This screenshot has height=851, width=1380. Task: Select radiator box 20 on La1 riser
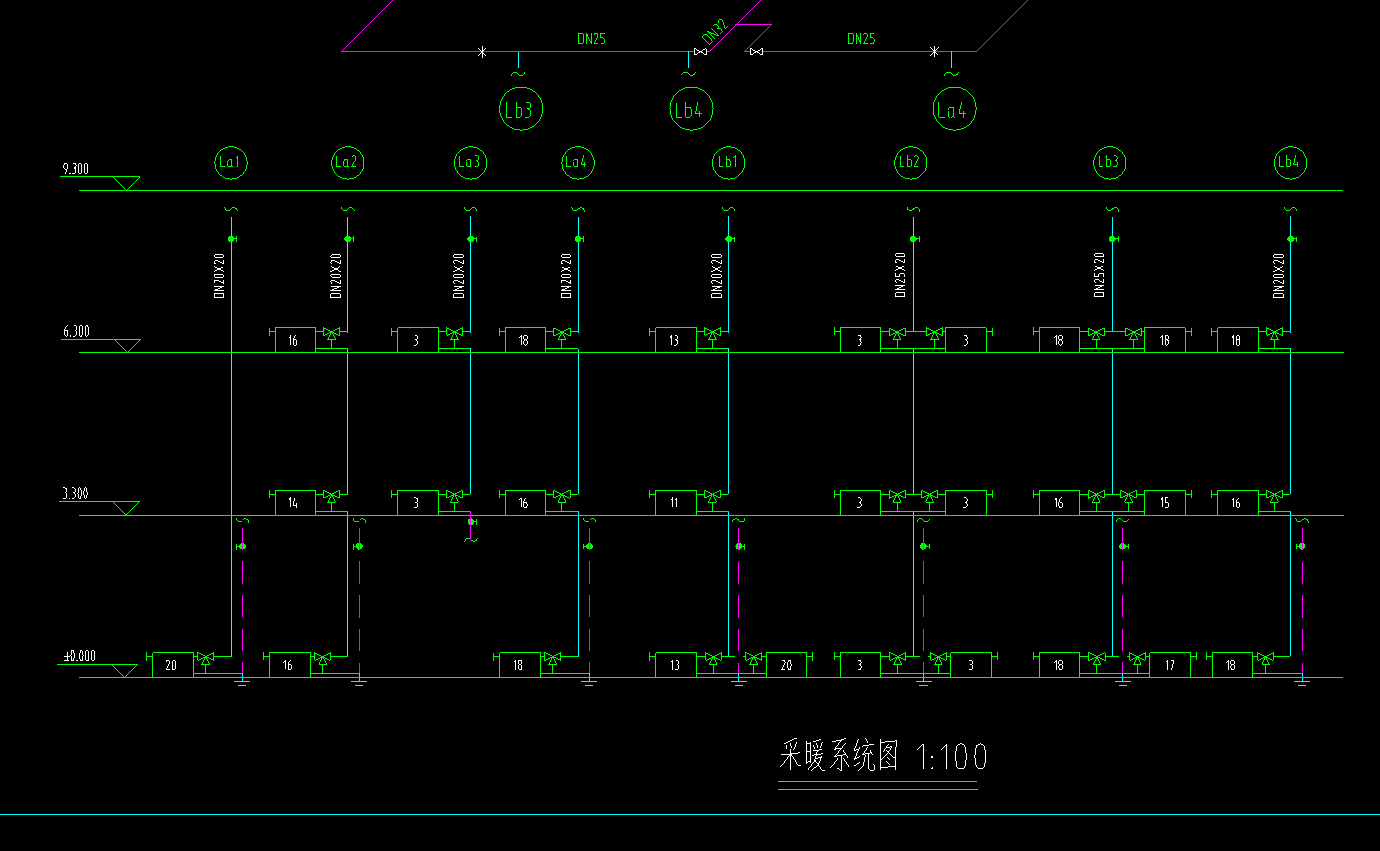(x=172, y=665)
